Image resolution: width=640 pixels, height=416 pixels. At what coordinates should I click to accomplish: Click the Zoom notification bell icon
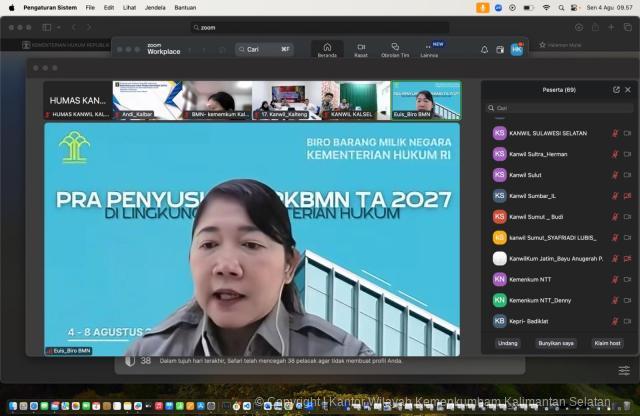485,49
